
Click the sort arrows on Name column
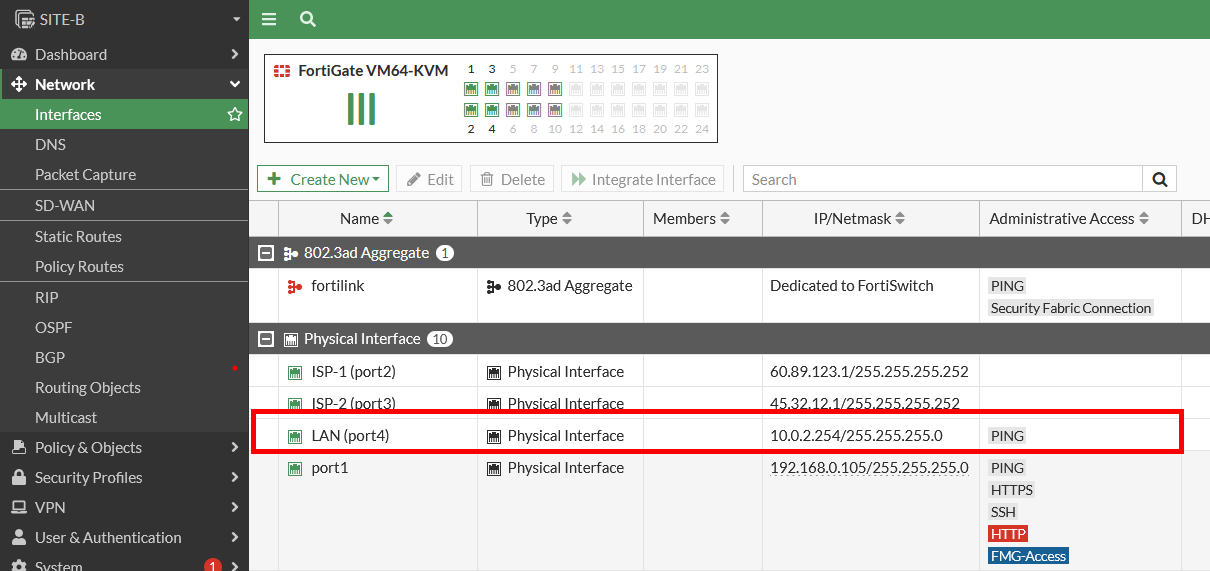coord(388,219)
